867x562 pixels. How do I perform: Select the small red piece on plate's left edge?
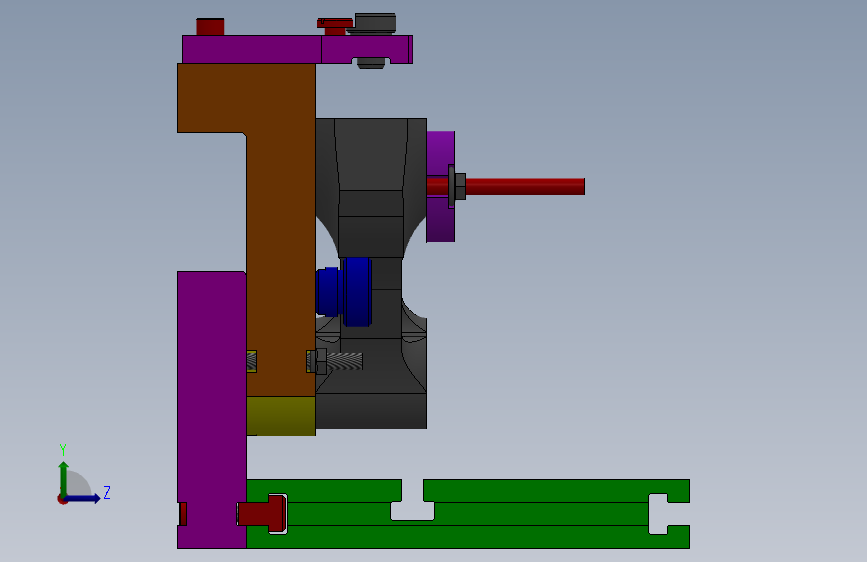(x=182, y=514)
